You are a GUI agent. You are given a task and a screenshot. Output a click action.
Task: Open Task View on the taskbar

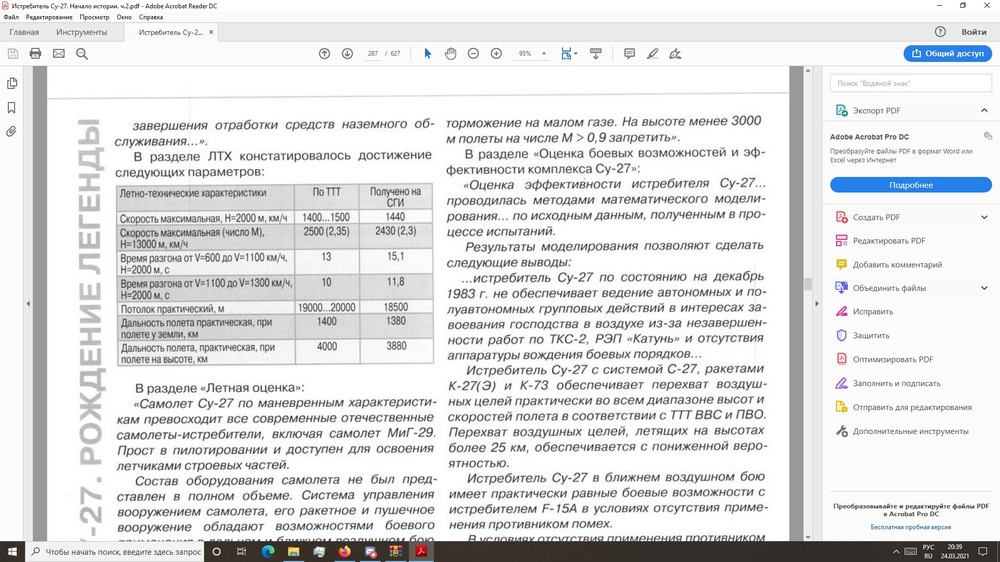(242, 552)
